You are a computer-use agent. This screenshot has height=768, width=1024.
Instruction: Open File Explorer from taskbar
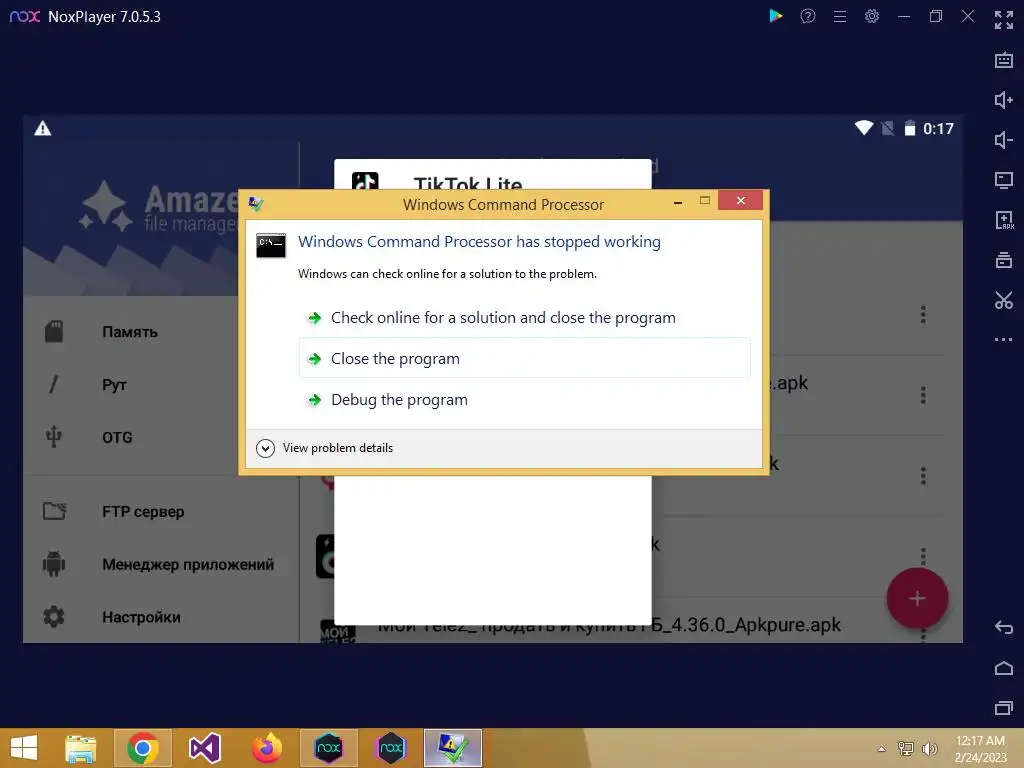pyautogui.click(x=80, y=748)
